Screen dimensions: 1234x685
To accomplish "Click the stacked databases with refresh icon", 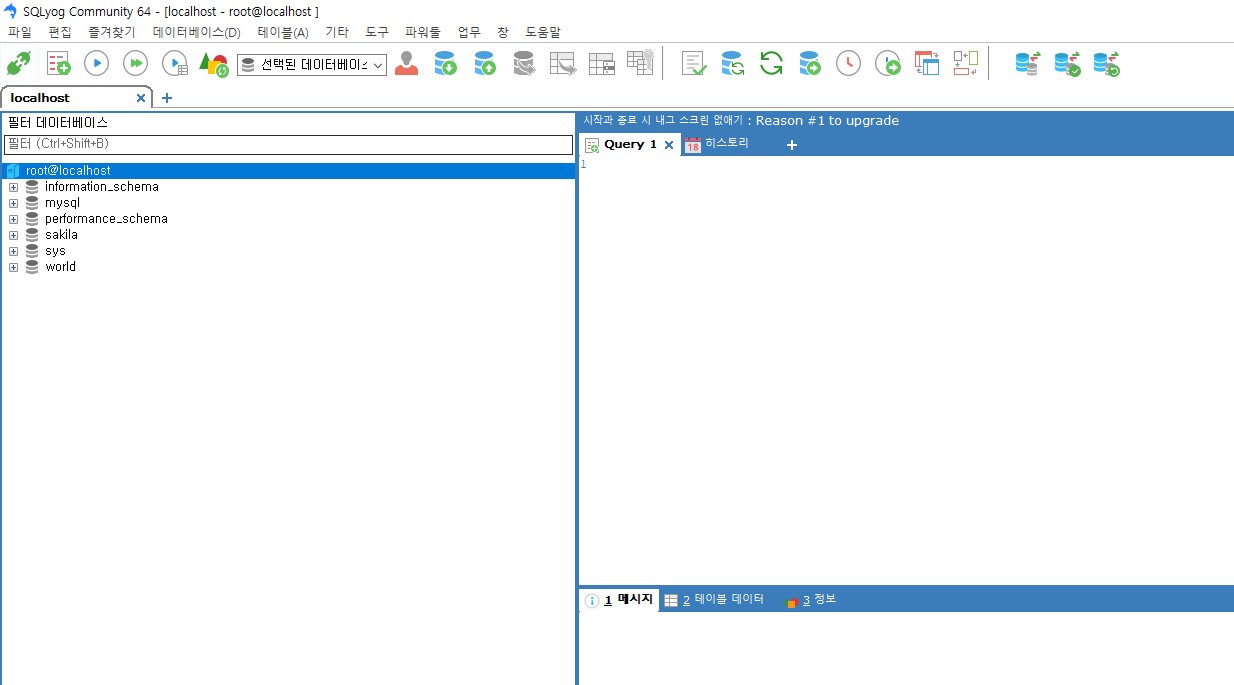I will coord(1106,64).
